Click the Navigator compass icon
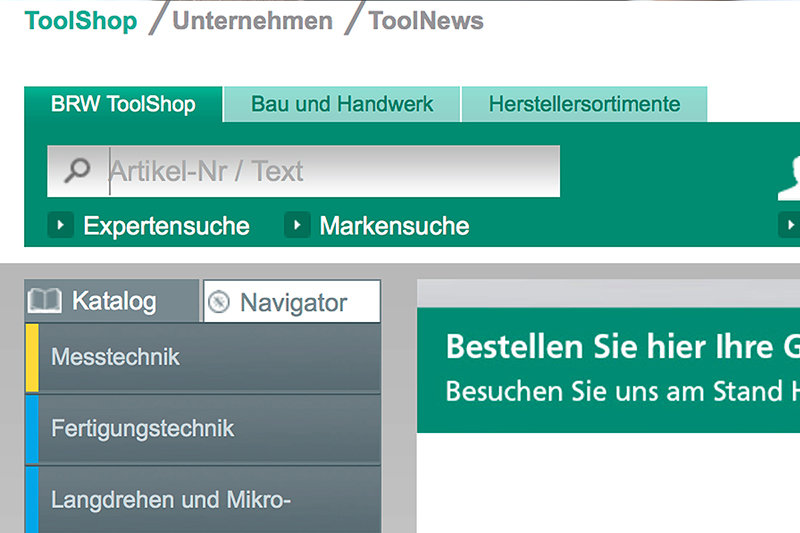This screenshot has width=800, height=533. [x=219, y=301]
